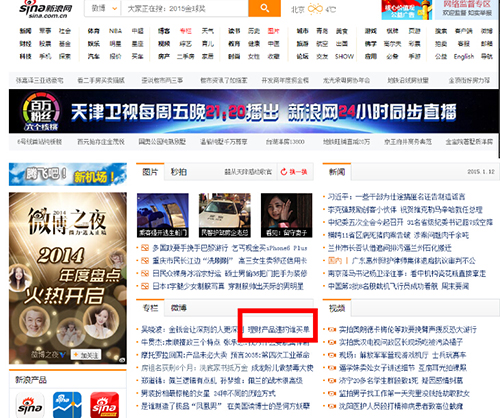
Task: Click the video icon beside 实拍武汉电视问政 headline
Action: tap(332, 342)
